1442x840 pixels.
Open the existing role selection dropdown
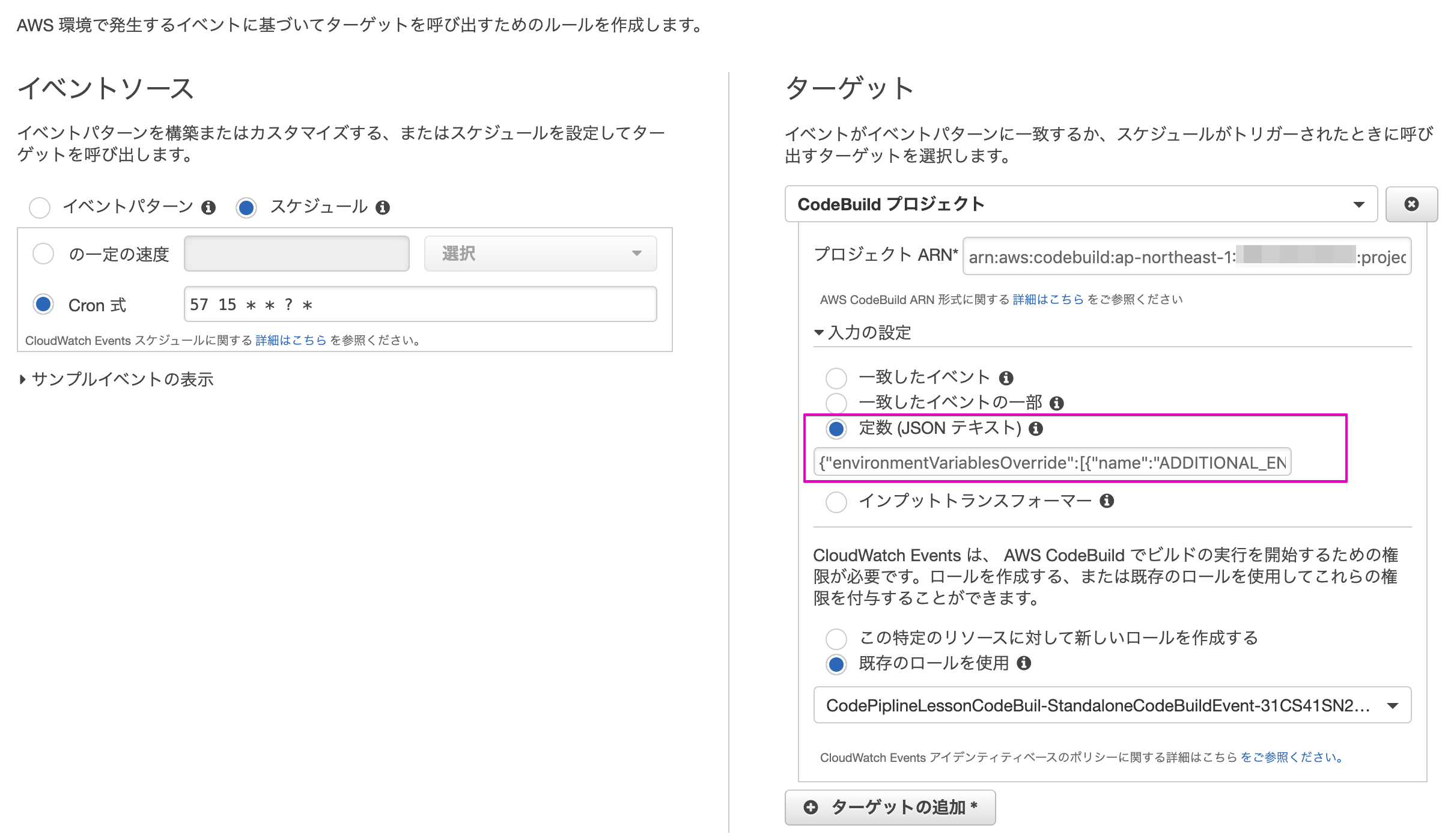pyautogui.click(x=1112, y=705)
